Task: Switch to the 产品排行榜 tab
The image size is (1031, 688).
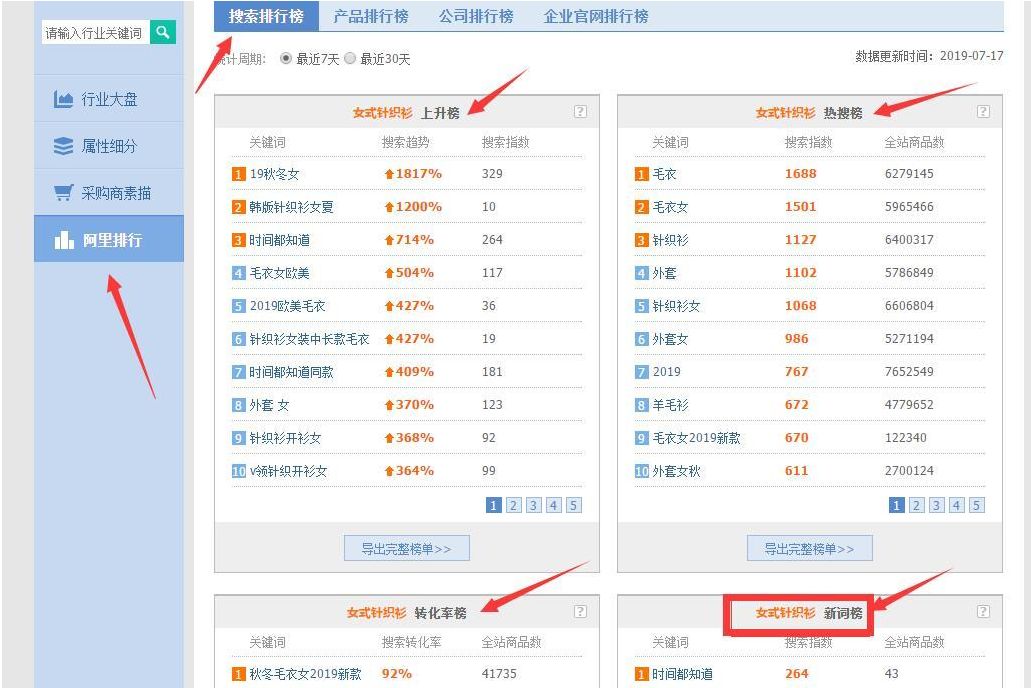Action: [370, 16]
